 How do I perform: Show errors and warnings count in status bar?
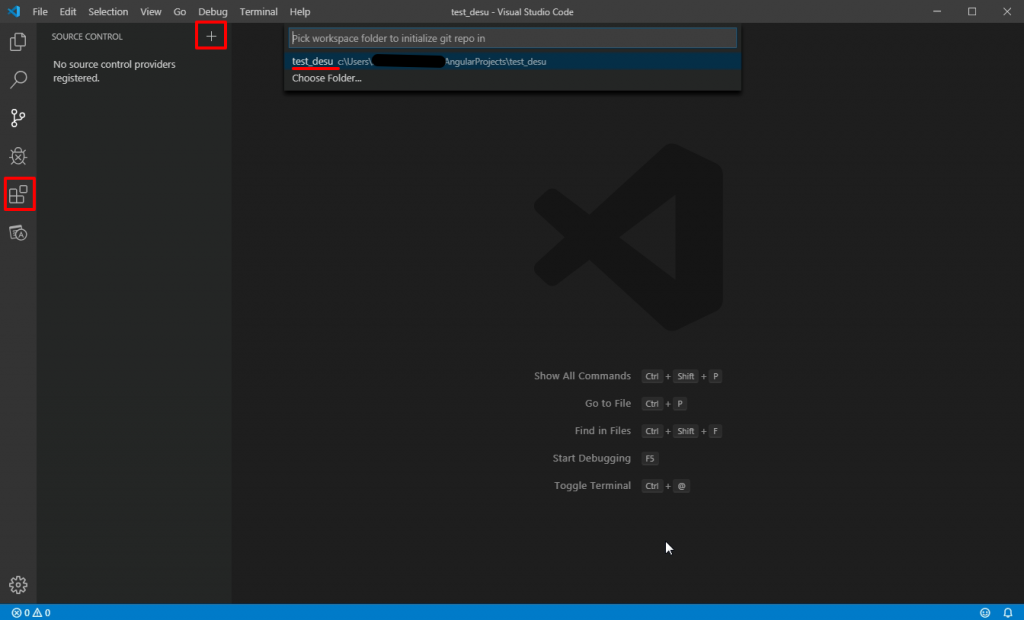coord(31,613)
